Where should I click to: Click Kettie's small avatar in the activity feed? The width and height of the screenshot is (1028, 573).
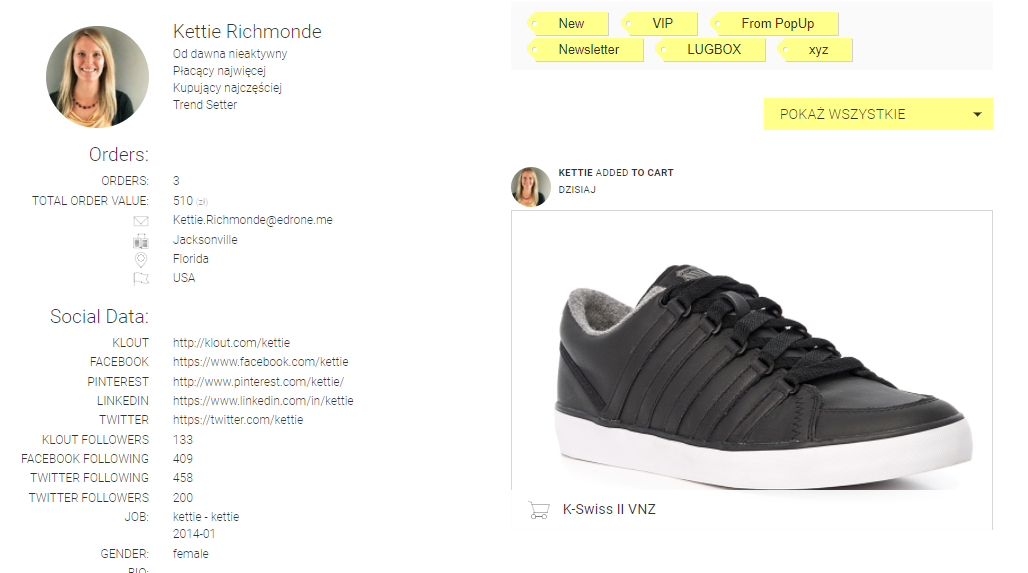tap(531, 187)
